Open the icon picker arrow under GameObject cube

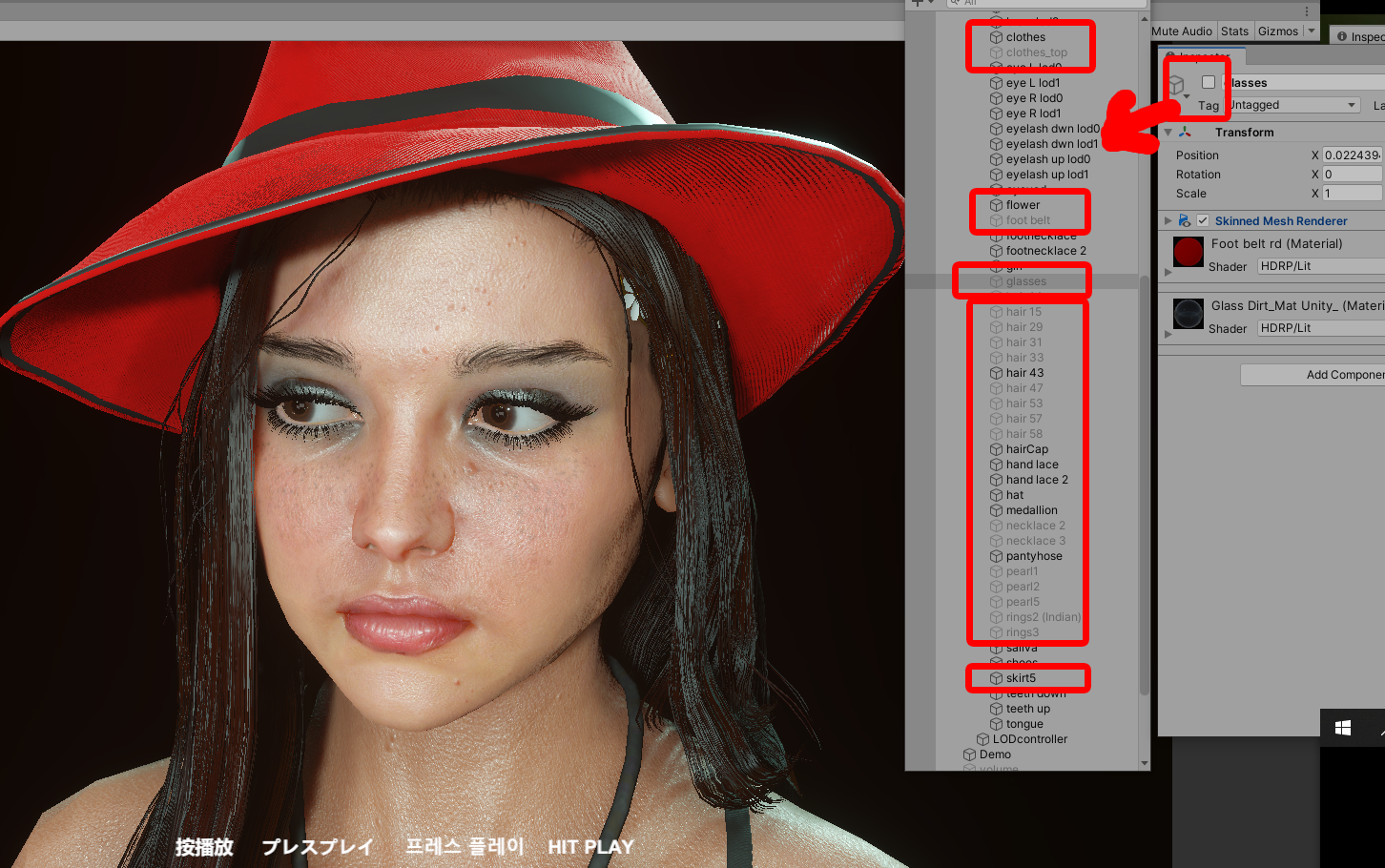tap(1187, 97)
